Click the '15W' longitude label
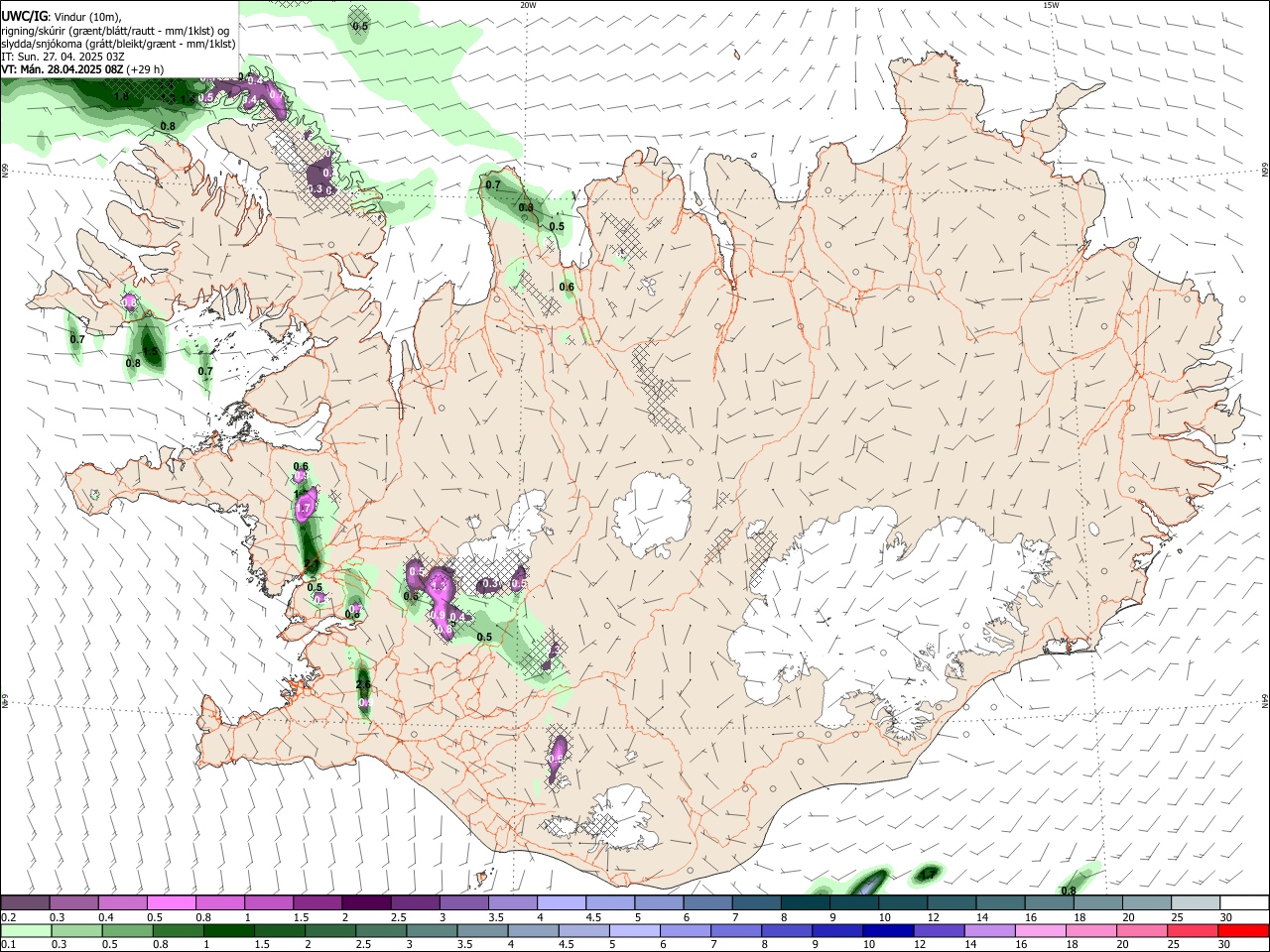This screenshot has height=952, width=1270. click(1051, 5)
